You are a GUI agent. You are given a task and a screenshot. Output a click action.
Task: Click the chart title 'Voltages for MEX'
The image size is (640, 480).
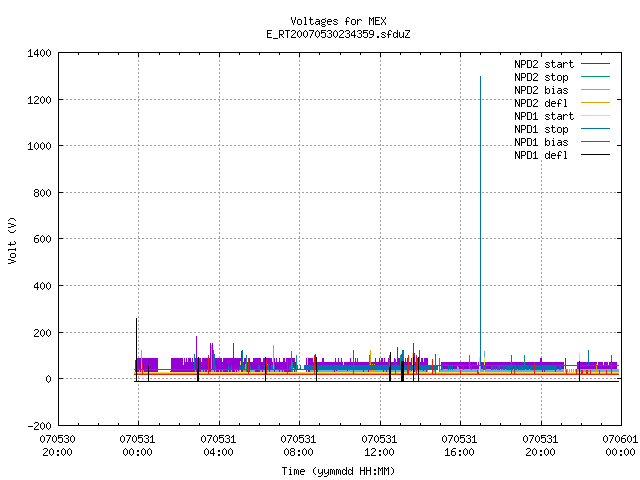tap(338, 21)
